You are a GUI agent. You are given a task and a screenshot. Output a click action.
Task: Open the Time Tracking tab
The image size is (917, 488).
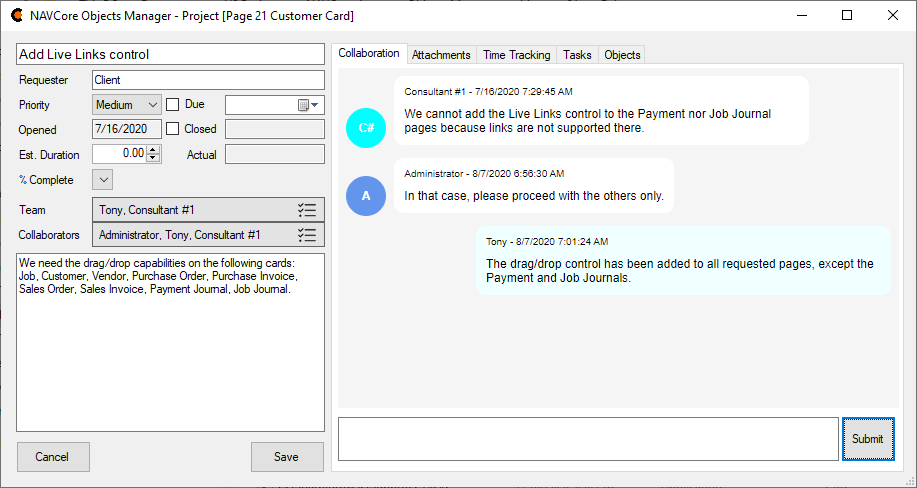click(x=516, y=55)
